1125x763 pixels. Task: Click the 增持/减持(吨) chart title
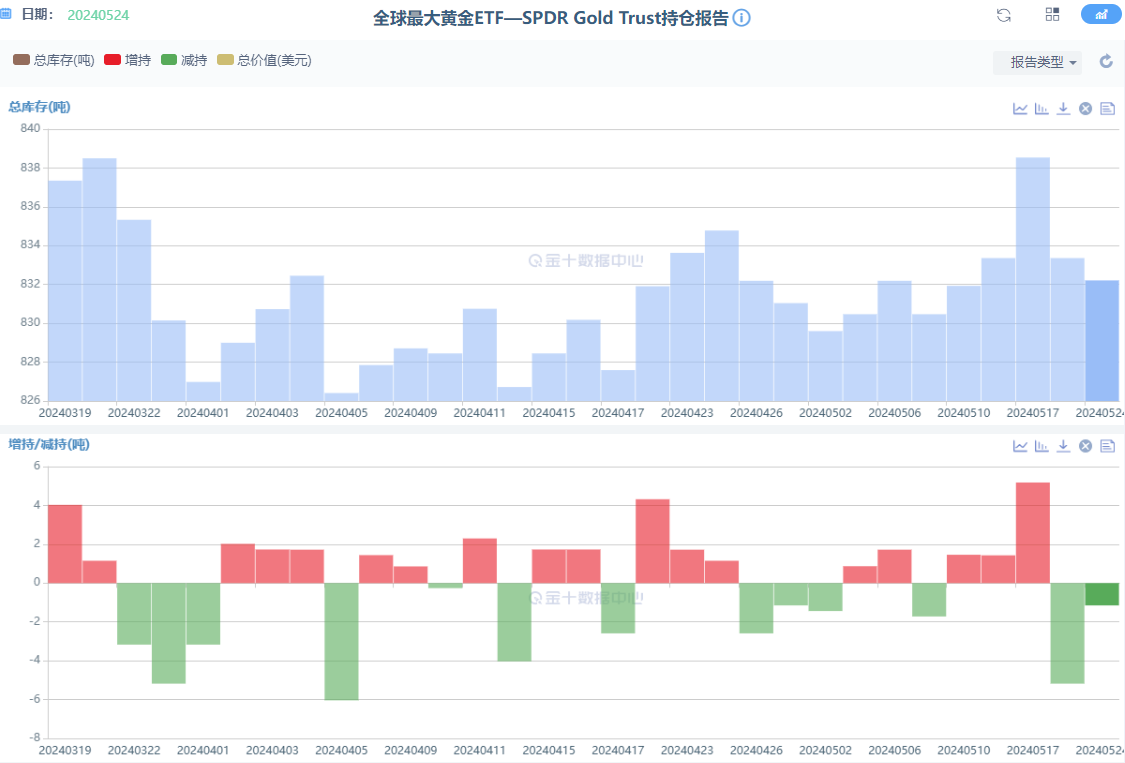tap(49, 444)
